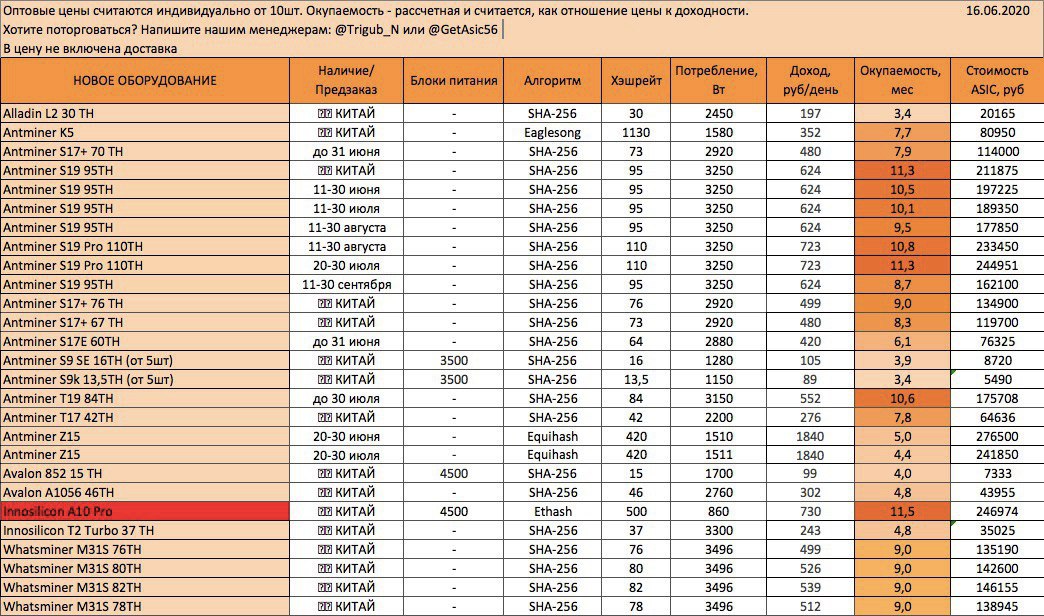The height and width of the screenshot is (616, 1044).
Task: Click the payback cell "10,6"
Action: pyautogui.click(x=902, y=398)
